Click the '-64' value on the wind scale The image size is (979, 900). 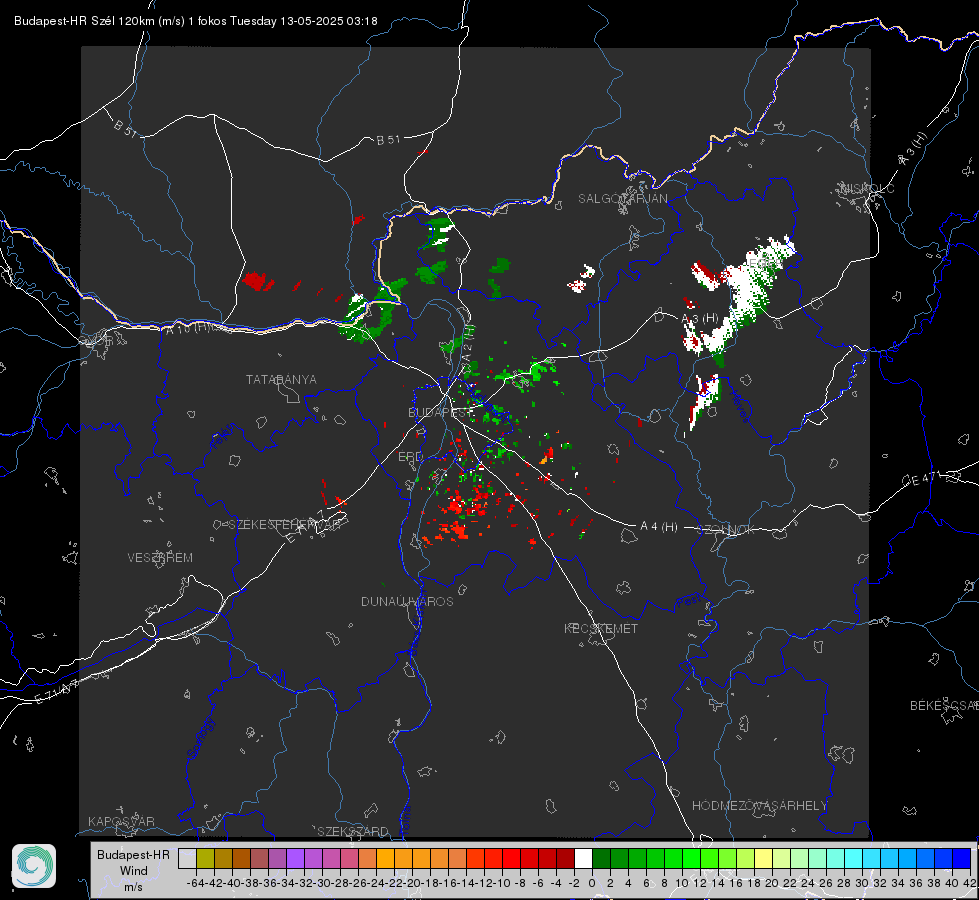197,883
